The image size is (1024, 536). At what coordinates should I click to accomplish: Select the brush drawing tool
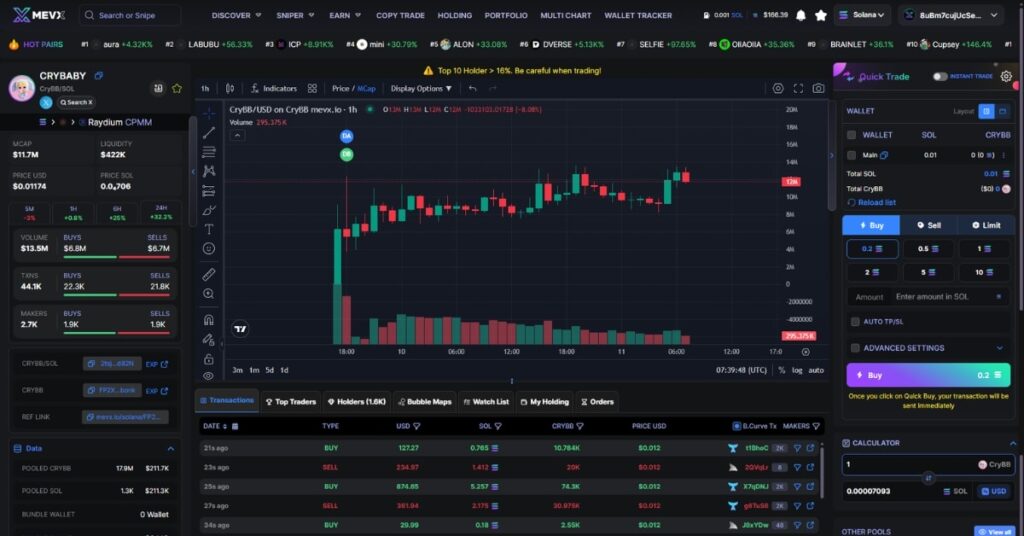(x=208, y=210)
